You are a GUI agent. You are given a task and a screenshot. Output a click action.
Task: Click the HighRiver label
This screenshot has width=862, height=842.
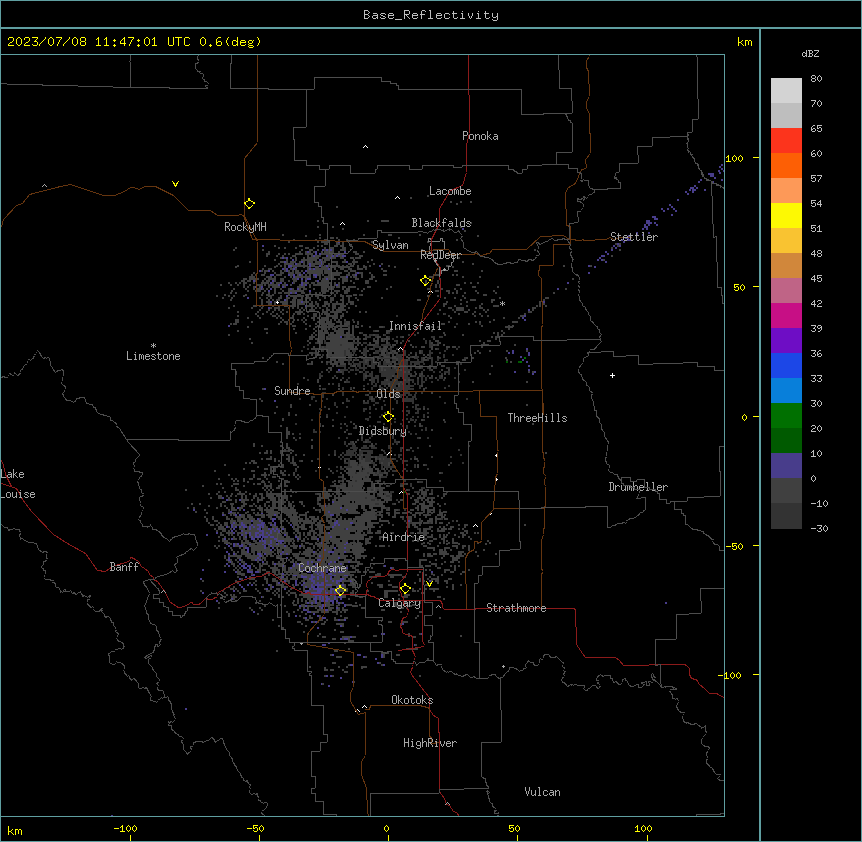tap(430, 743)
